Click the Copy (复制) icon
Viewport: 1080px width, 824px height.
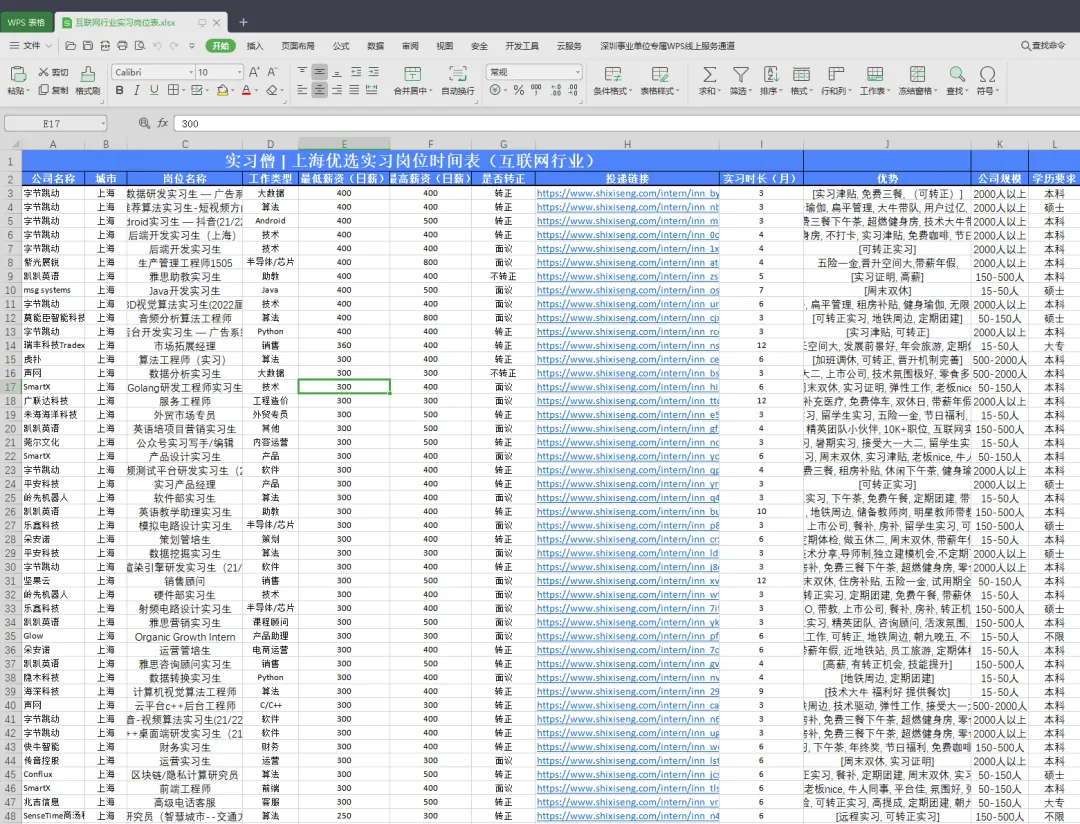[43, 90]
